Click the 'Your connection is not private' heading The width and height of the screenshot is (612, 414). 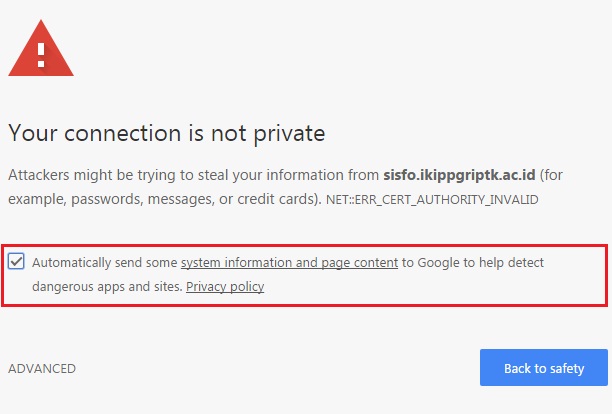tap(167, 132)
